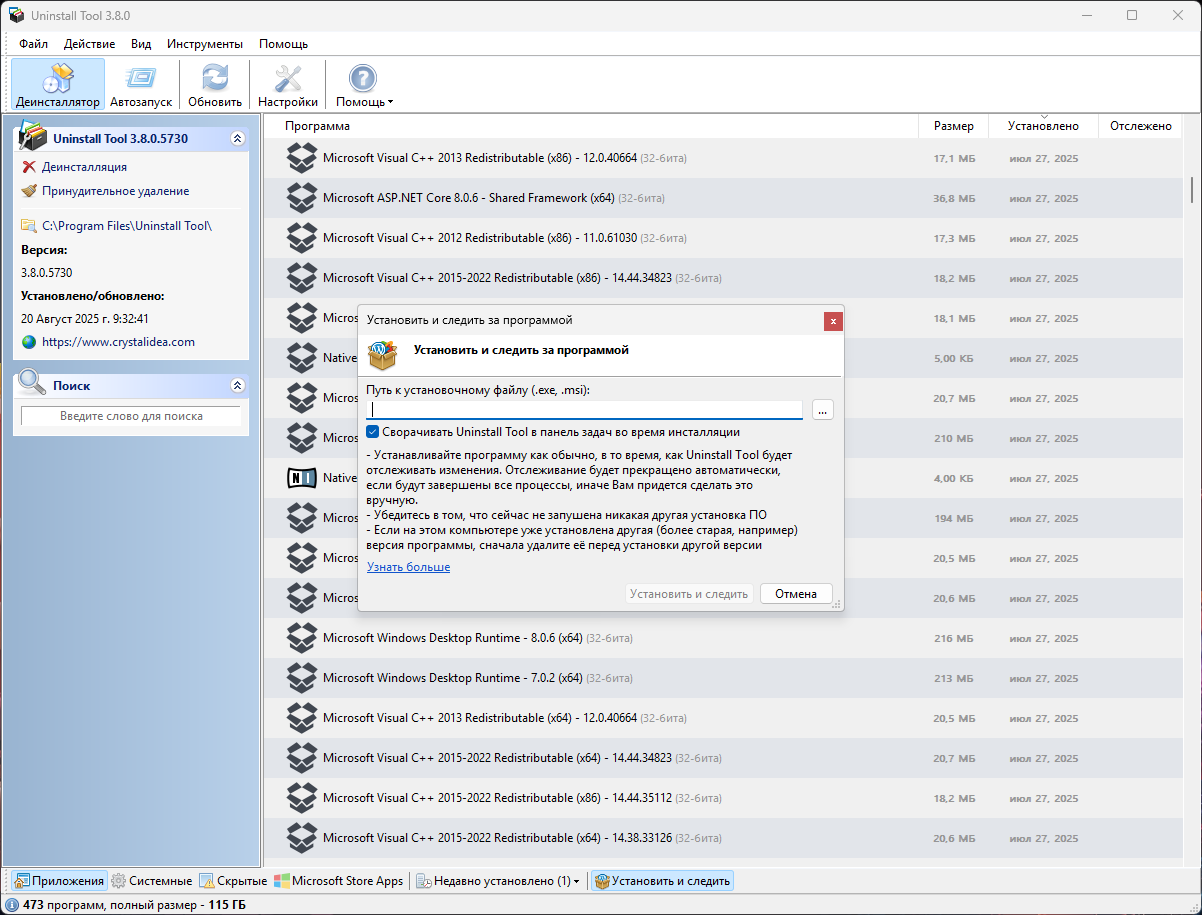Click the Отмена button in dialog
The image size is (1202, 915).
tap(796, 594)
